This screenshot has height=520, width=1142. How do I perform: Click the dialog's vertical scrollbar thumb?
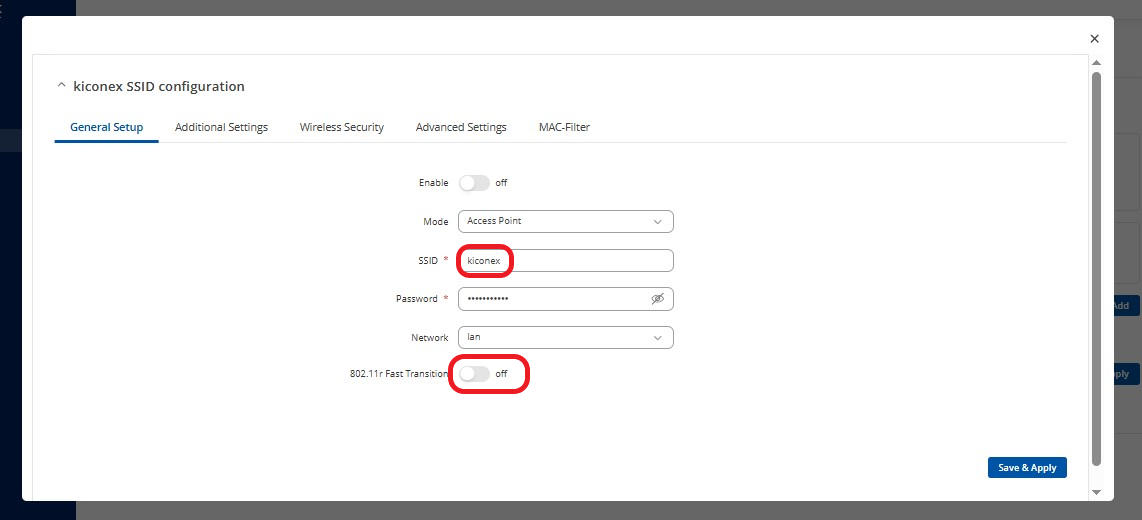(x=1096, y=260)
